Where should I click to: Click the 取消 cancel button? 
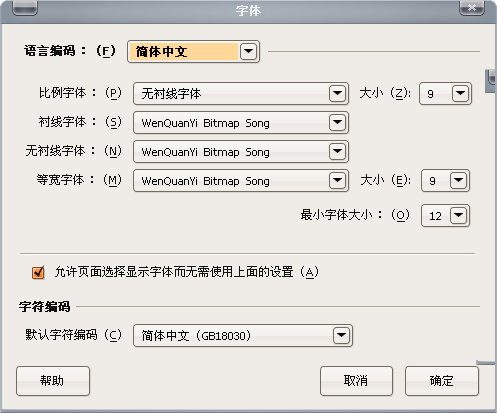coord(356,381)
